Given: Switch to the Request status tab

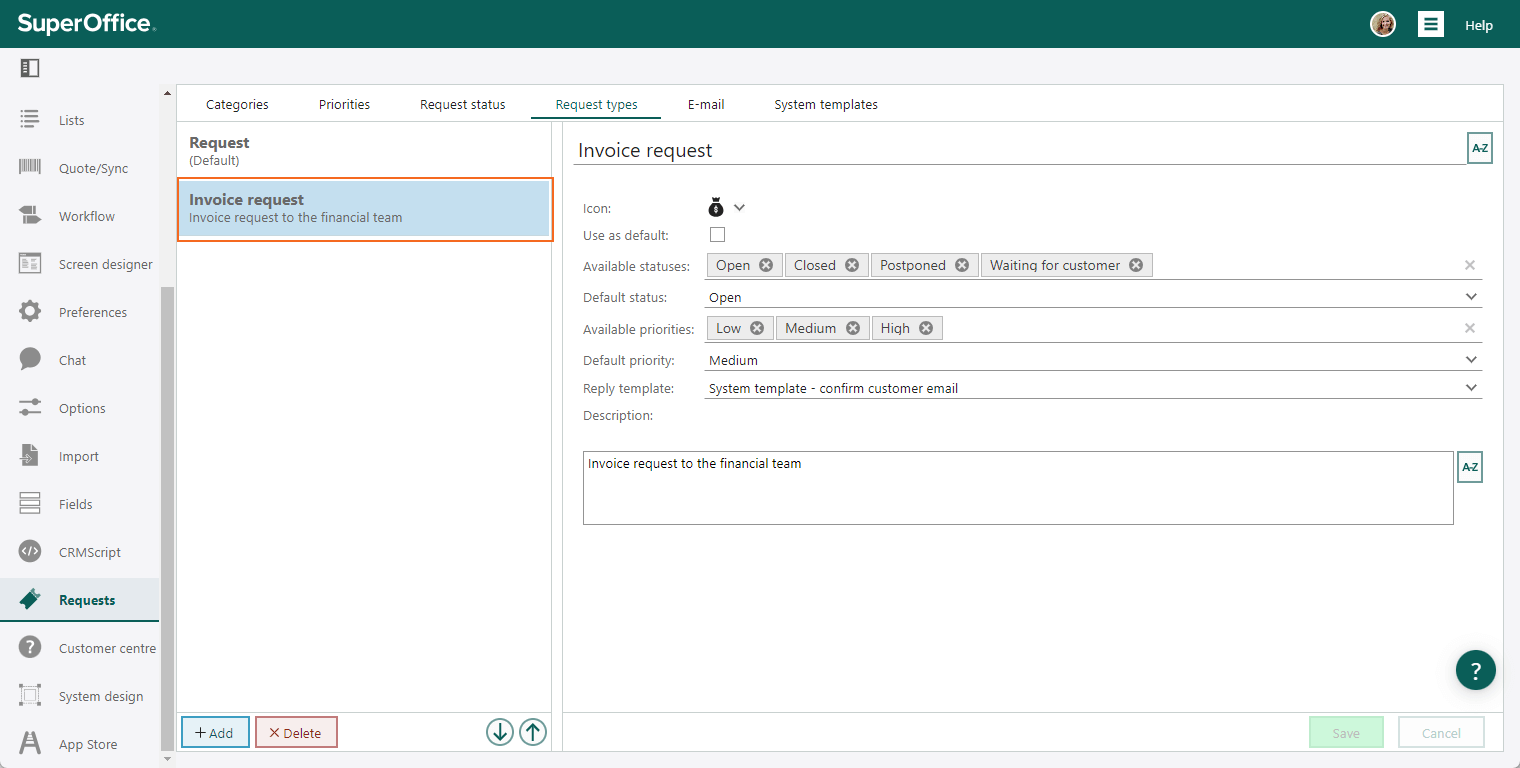Looking at the screenshot, I should [x=463, y=104].
